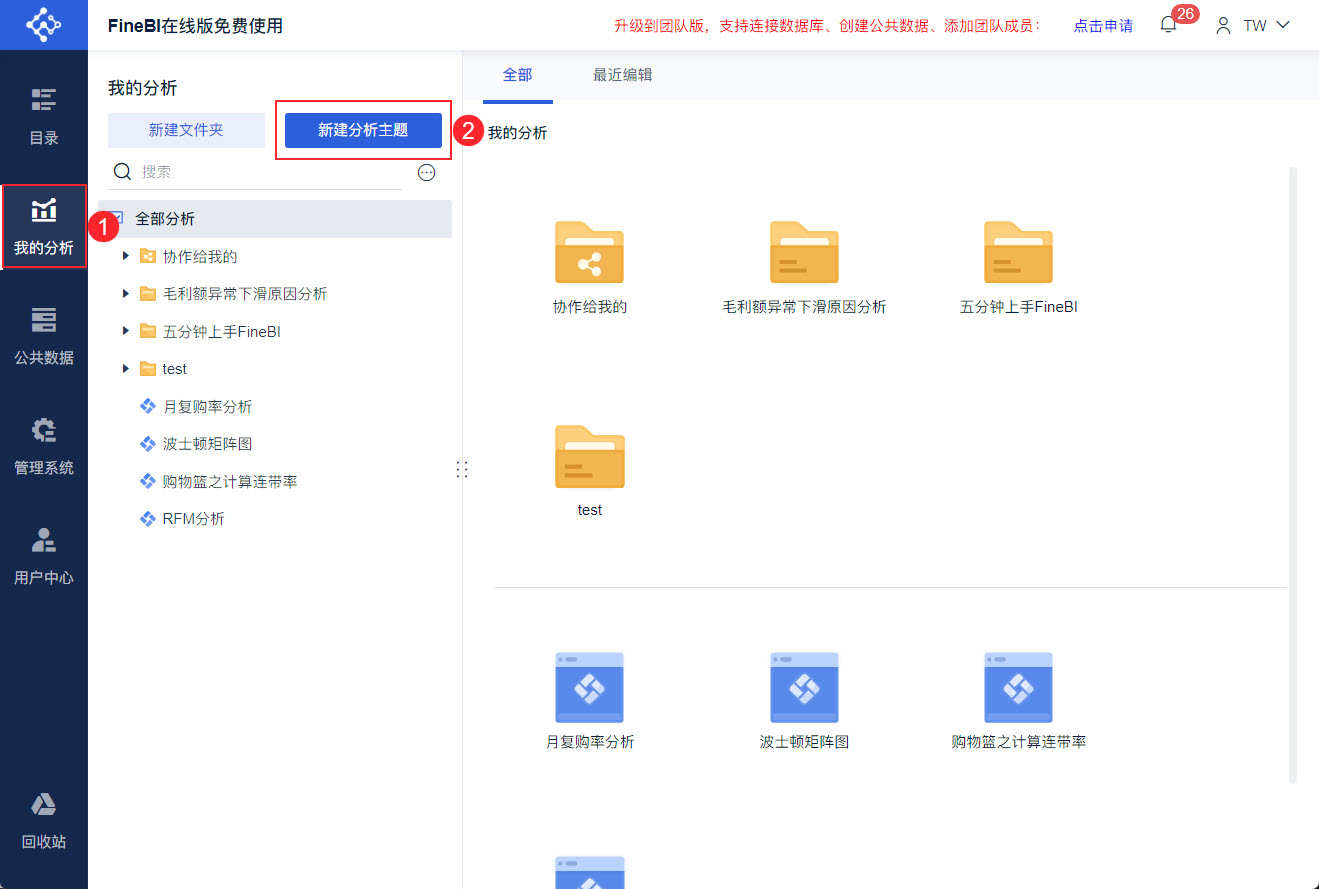Open 用户中心 in the sidebar

(x=44, y=557)
